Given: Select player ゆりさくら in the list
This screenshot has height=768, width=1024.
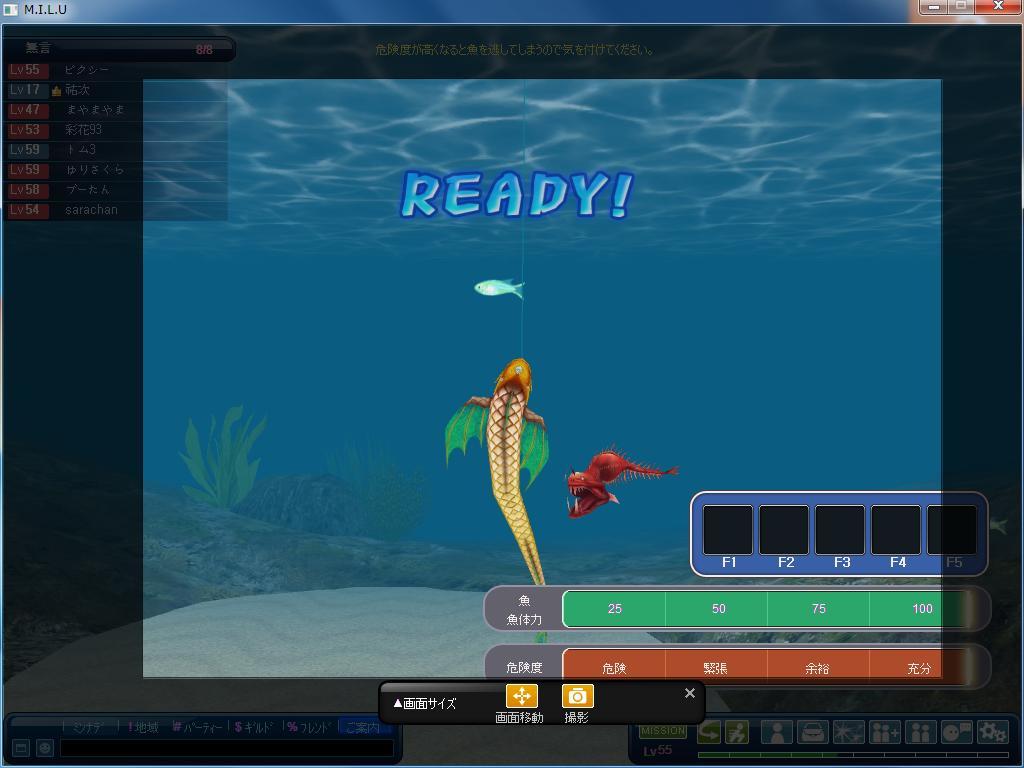Looking at the screenshot, I should tap(117, 170).
